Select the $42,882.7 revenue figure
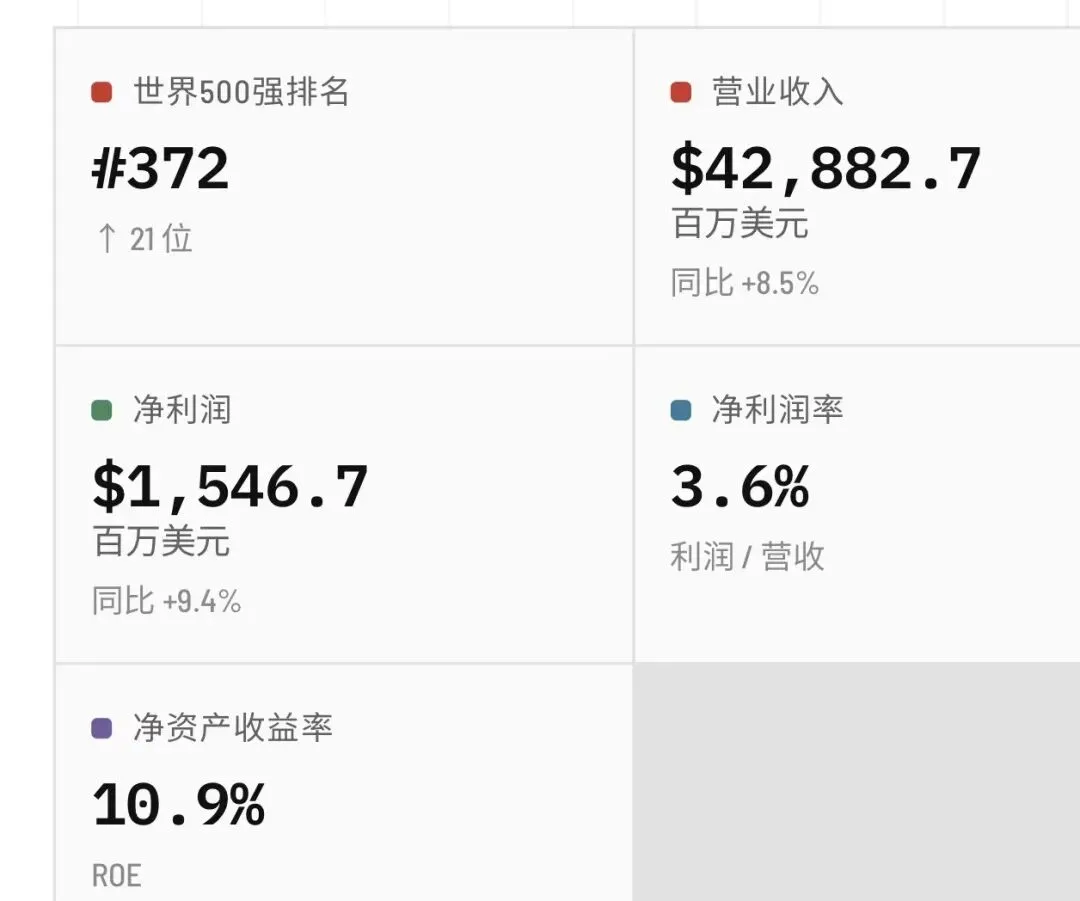This screenshot has height=901, width=1080. pos(826,169)
